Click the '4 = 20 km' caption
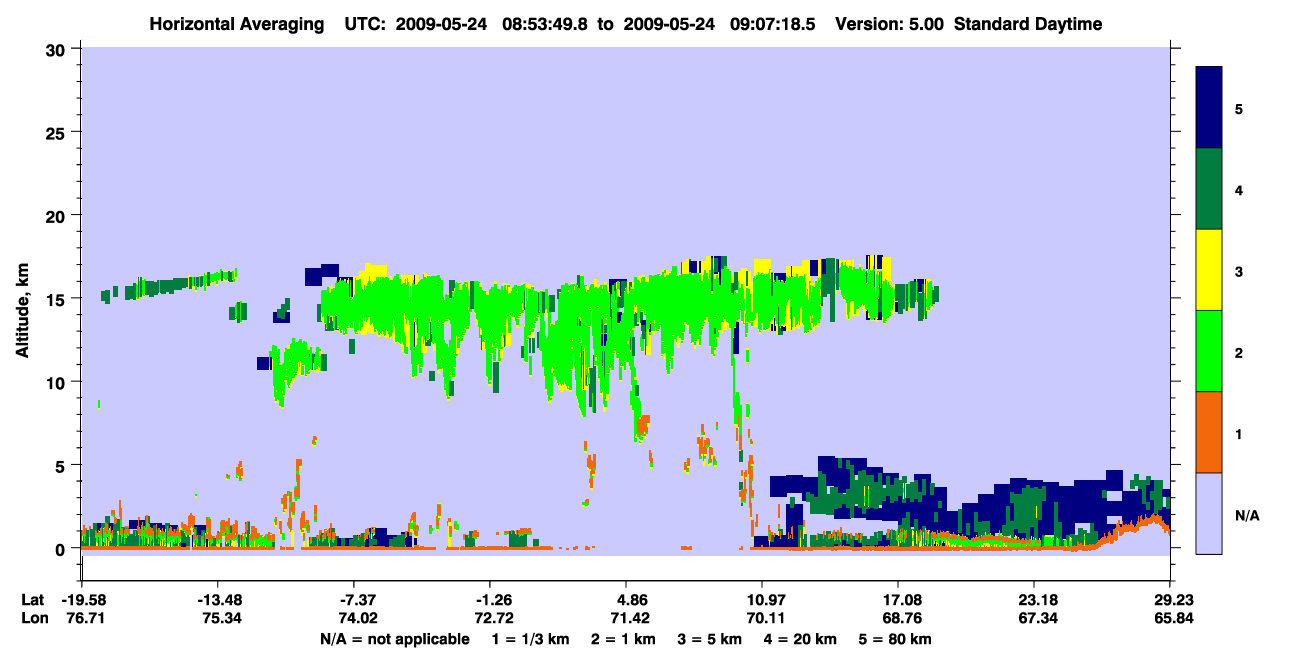The image size is (1300, 667). pyautogui.click(x=802, y=639)
